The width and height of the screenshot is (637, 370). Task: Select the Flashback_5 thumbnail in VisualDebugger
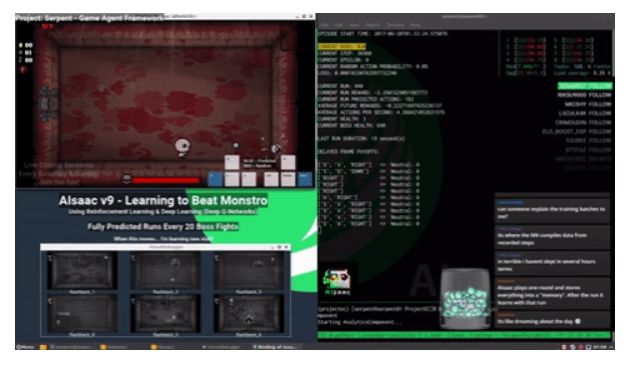(165, 313)
